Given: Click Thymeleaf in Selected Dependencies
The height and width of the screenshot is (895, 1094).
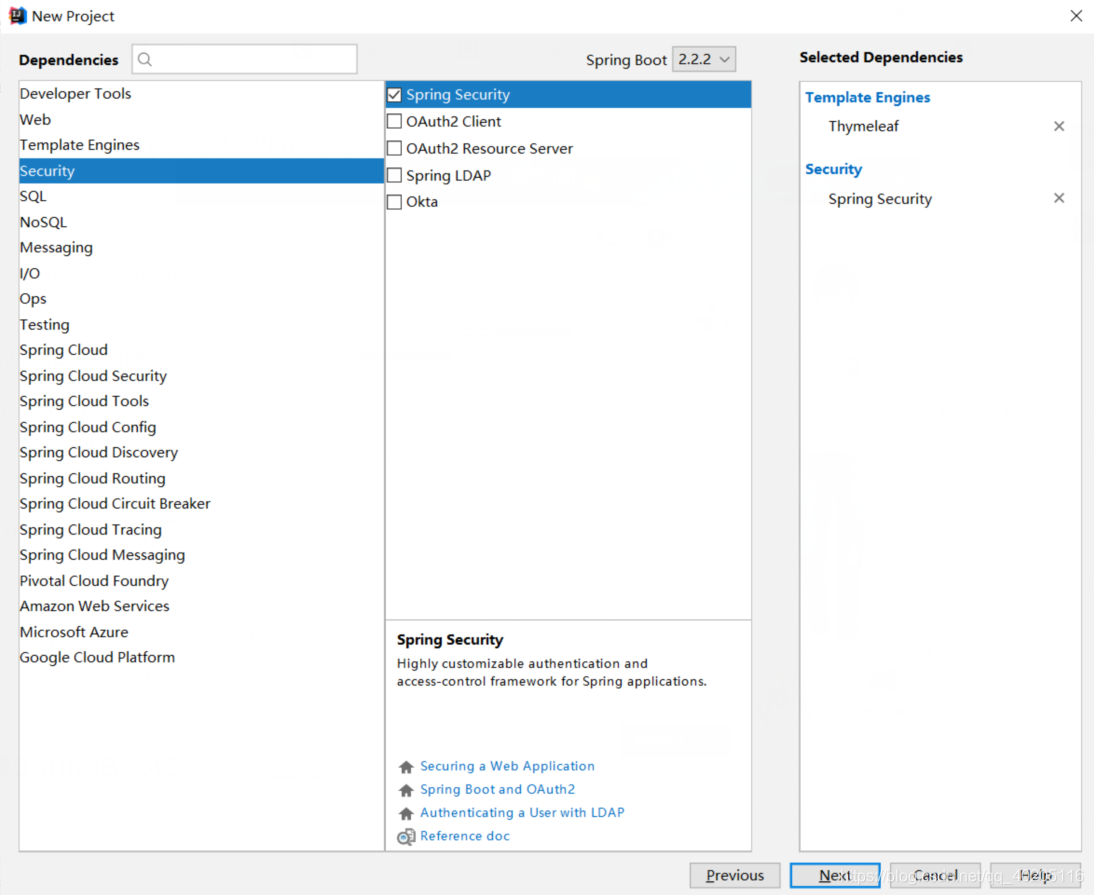Looking at the screenshot, I should click(863, 126).
